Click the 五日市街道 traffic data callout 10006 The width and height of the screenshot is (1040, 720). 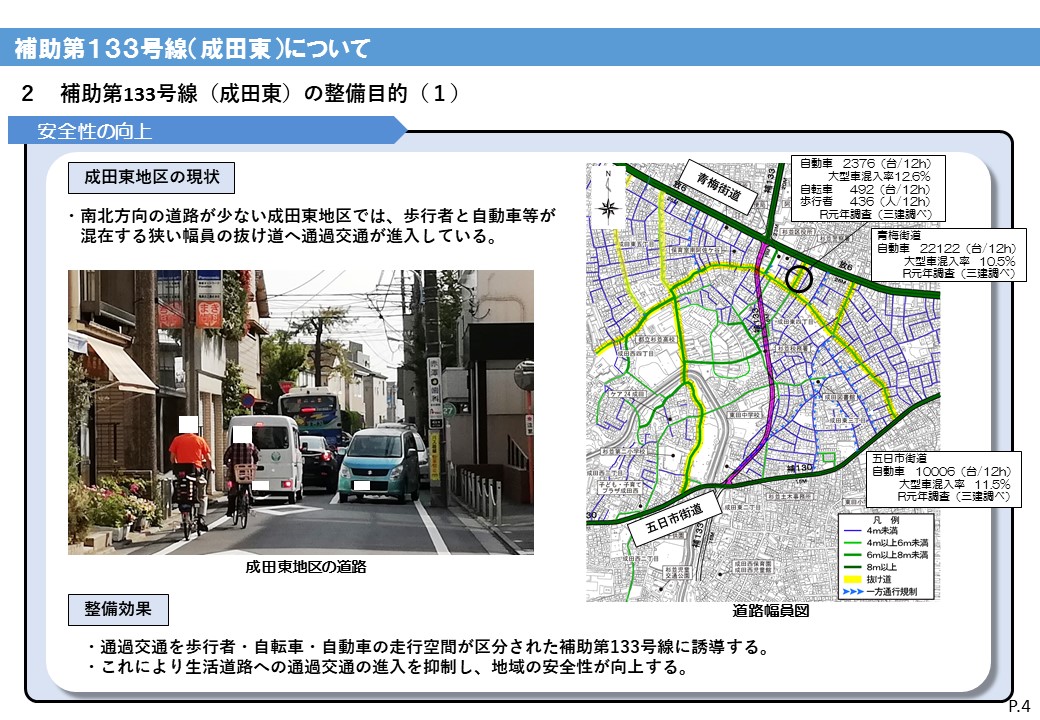(x=940, y=477)
